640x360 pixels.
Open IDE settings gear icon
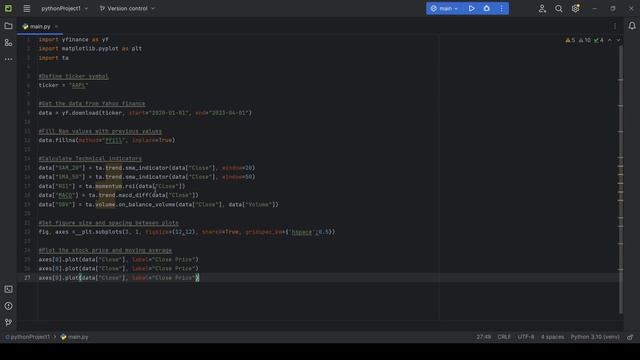[x=576, y=9]
